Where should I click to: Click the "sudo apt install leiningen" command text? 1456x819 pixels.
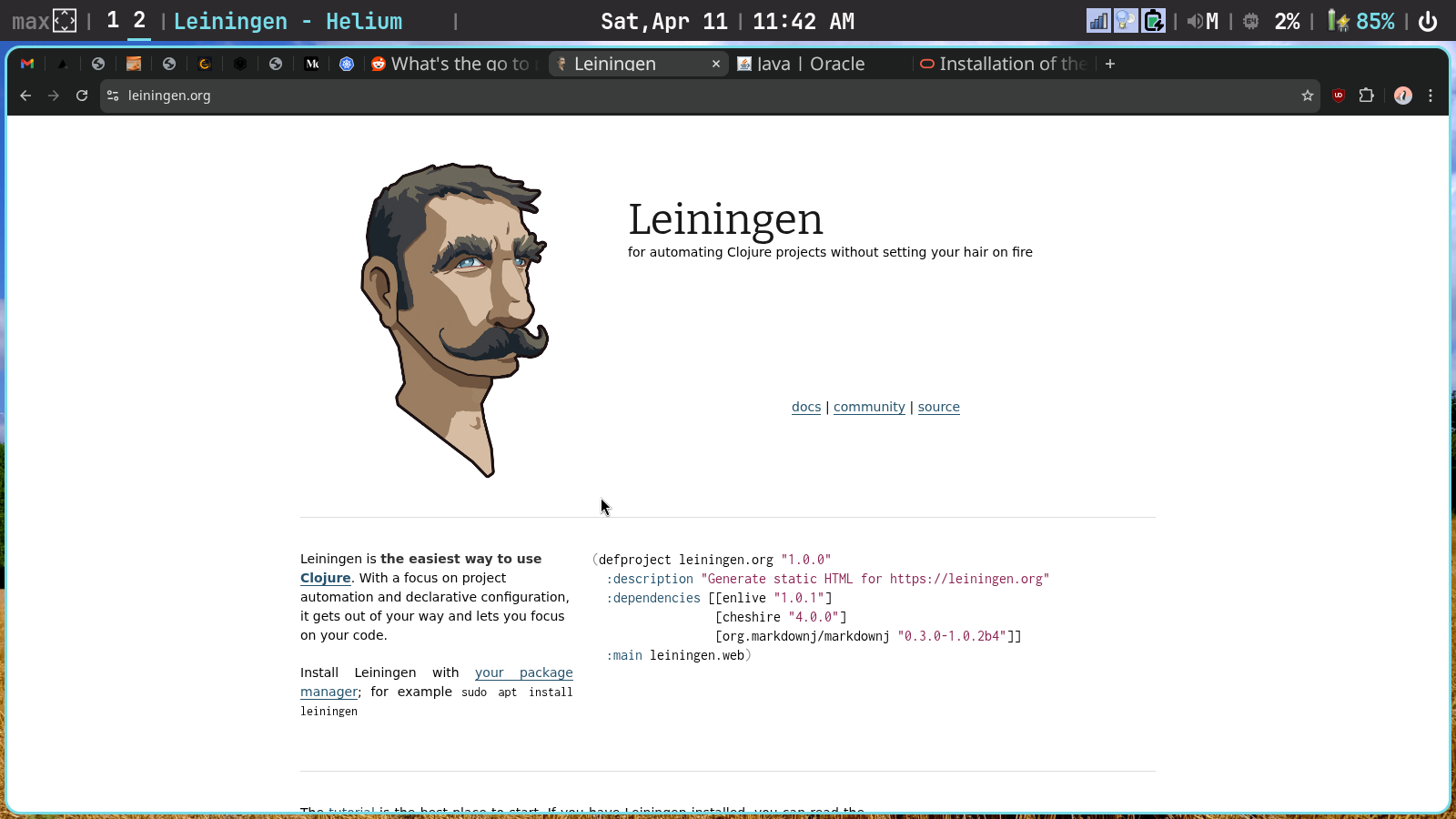click(437, 702)
